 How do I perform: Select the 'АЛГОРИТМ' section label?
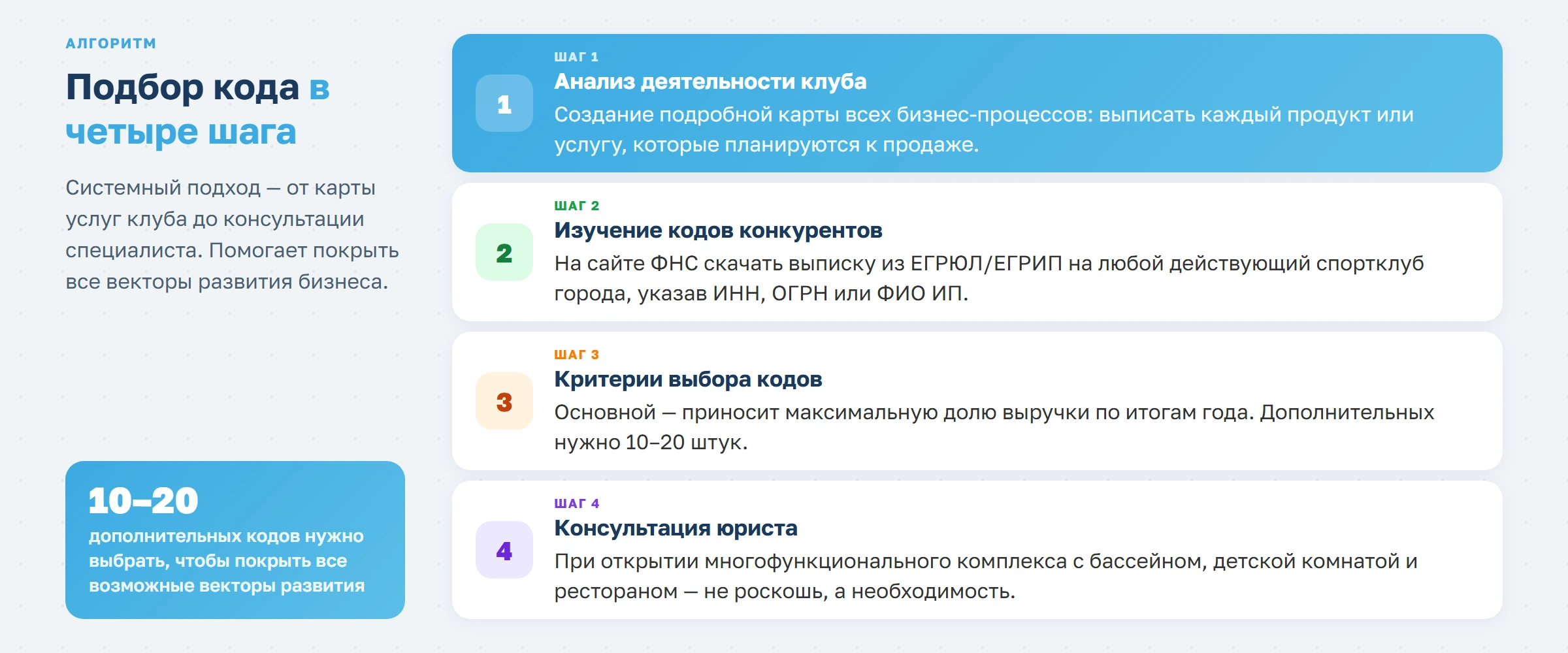(x=111, y=44)
